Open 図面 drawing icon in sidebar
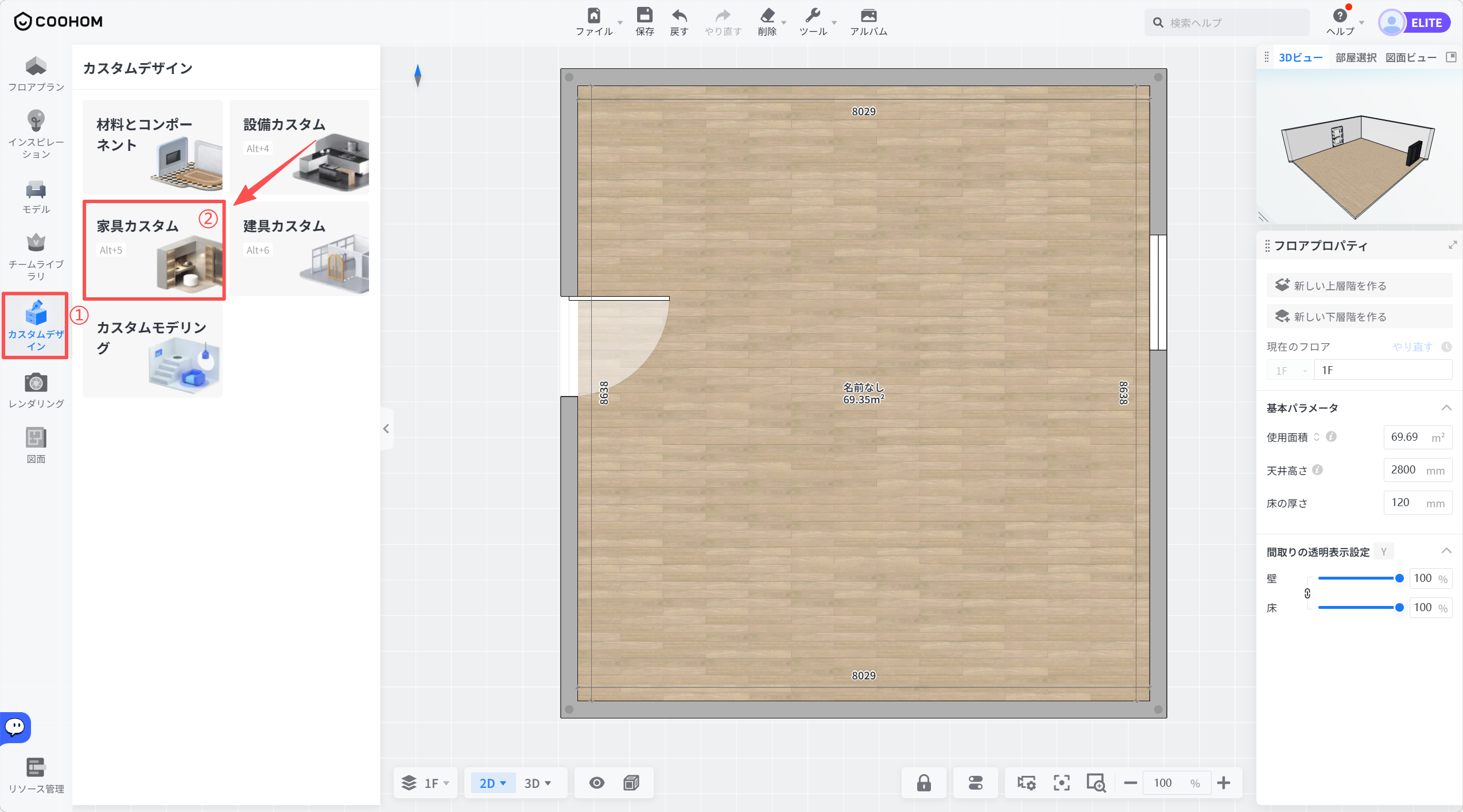The image size is (1463, 812). point(36,445)
